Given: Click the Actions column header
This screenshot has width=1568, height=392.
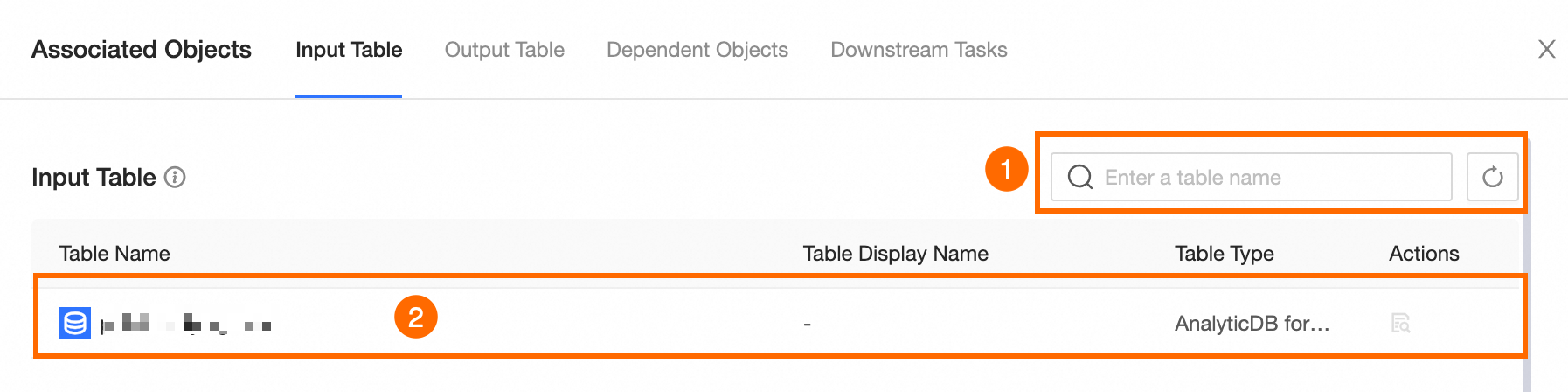Looking at the screenshot, I should click(x=1424, y=254).
